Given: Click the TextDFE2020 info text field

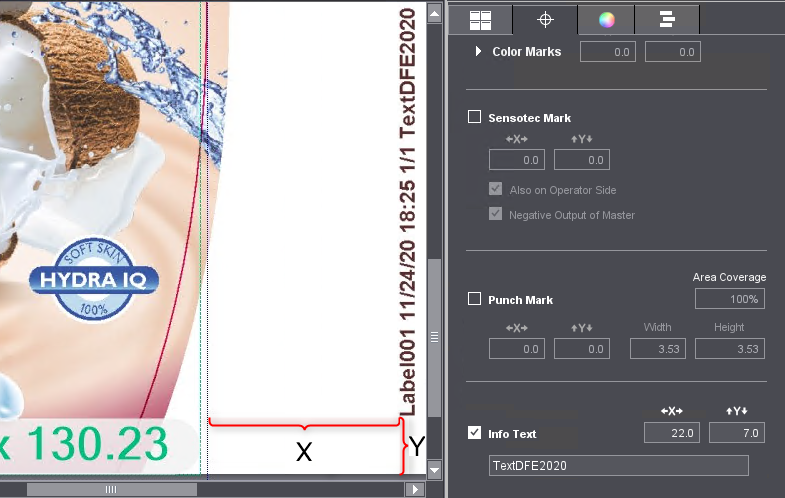Looking at the screenshot, I should pos(618,466).
